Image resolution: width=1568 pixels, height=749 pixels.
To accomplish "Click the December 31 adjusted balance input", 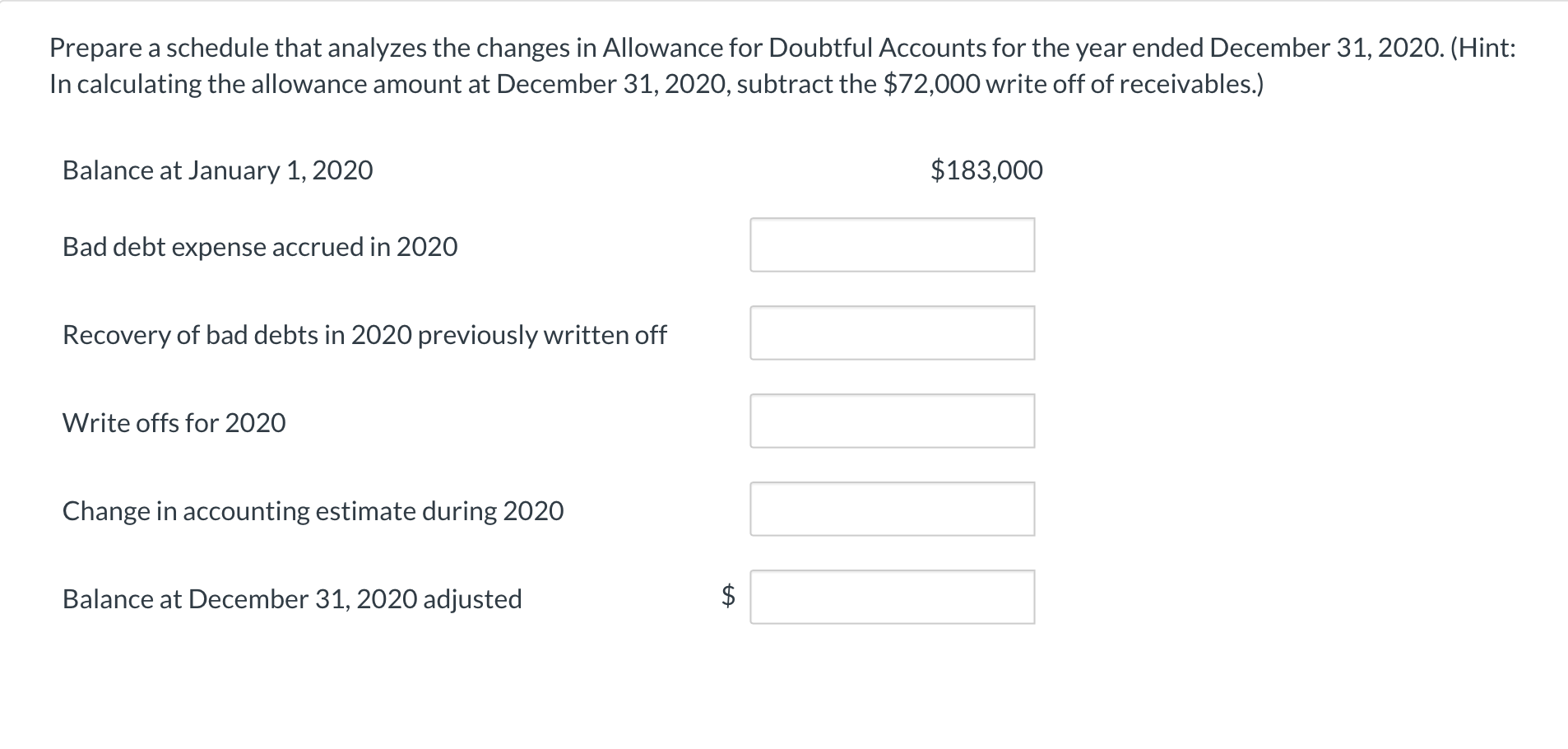I will (x=893, y=598).
